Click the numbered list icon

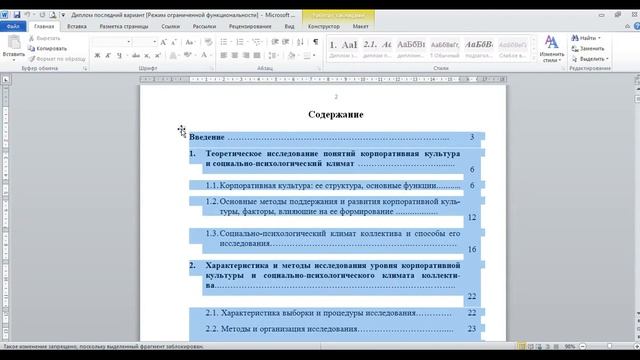coord(240,42)
